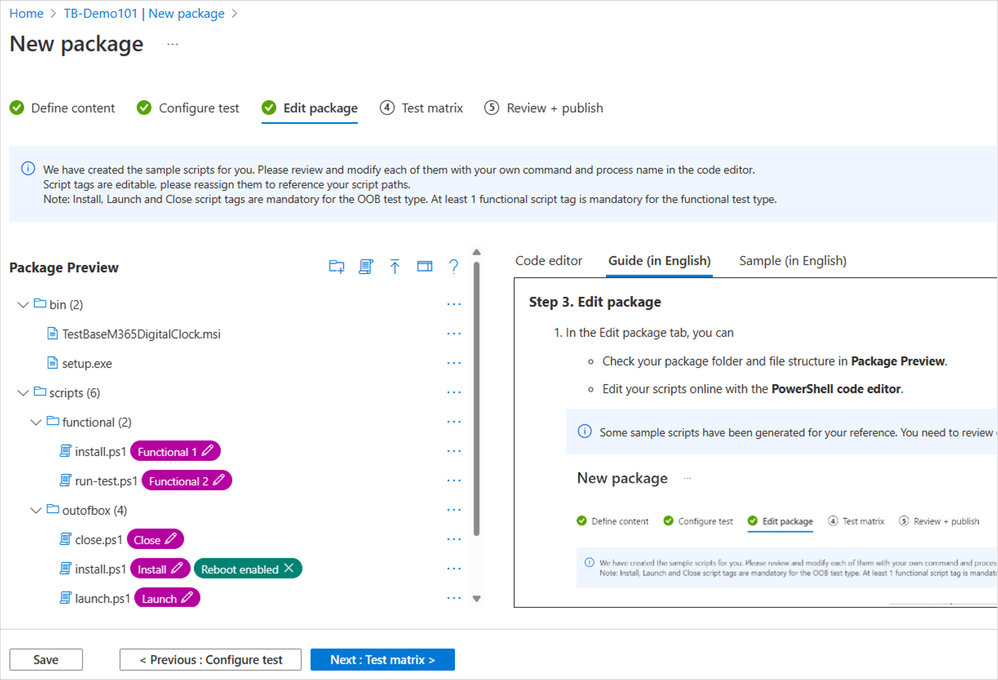Image resolution: width=998 pixels, height=680 pixels.
Task: Open help question mark icon in Package Preview
Action: click(453, 267)
